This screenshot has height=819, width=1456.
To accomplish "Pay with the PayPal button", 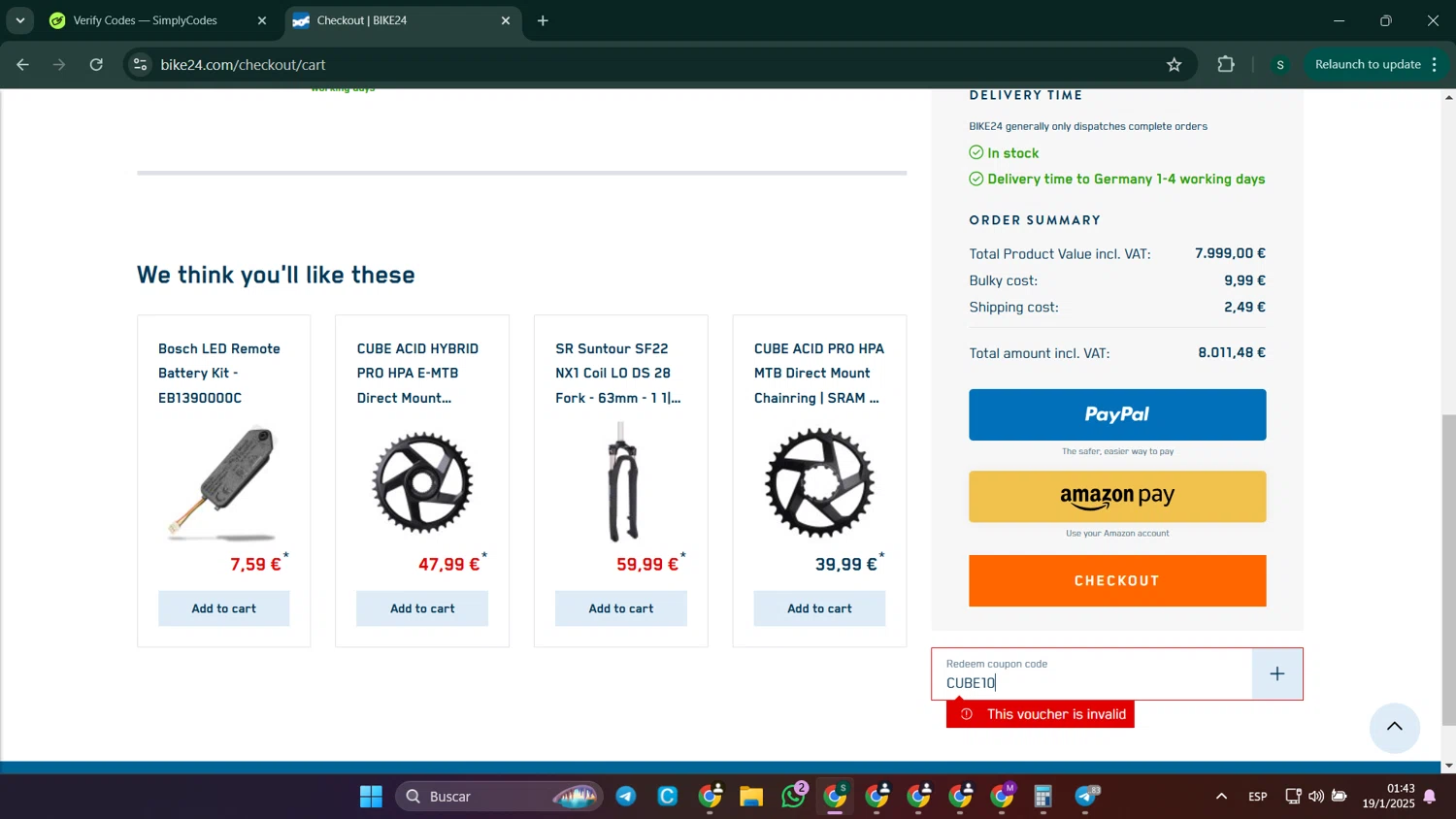I will (1117, 414).
